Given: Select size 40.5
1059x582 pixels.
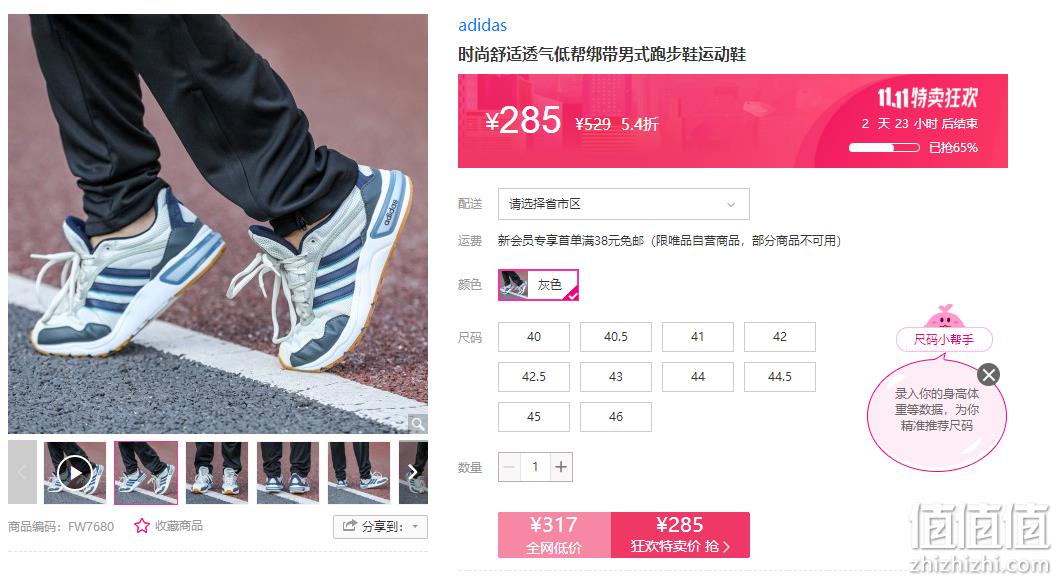Looking at the screenshot, I should [x=616, y=337].
